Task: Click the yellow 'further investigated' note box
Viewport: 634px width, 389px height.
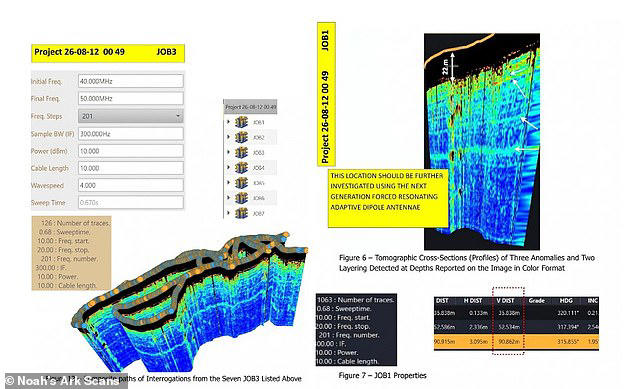Action: 388,198
